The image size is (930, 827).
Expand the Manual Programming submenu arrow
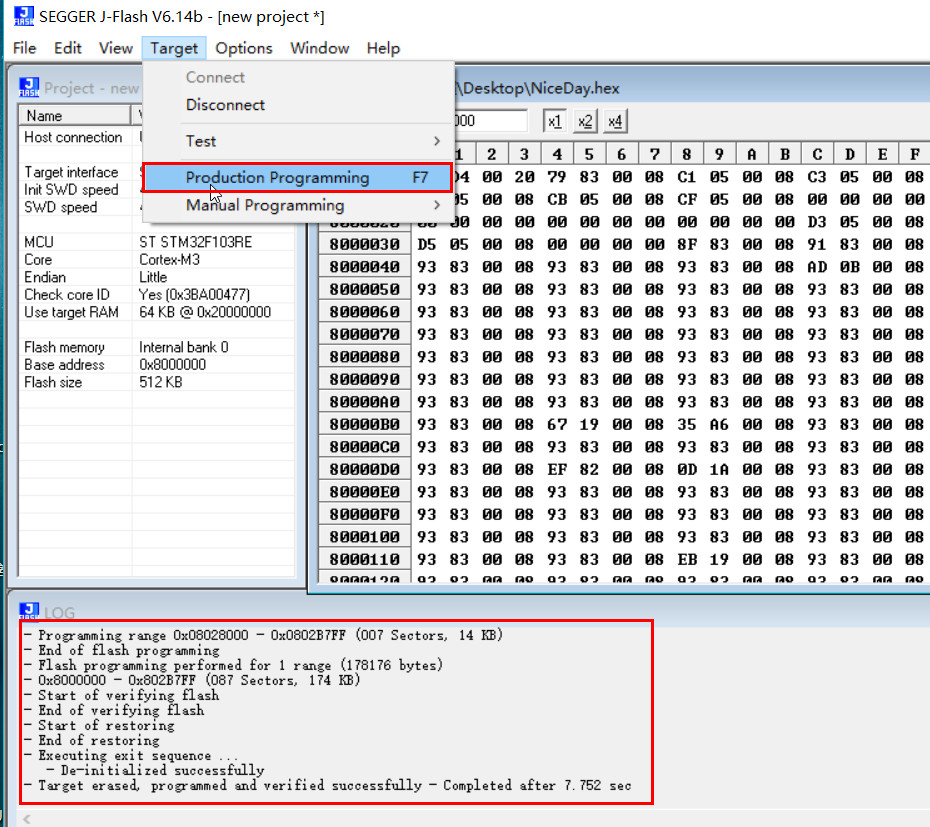pos(437,205)
